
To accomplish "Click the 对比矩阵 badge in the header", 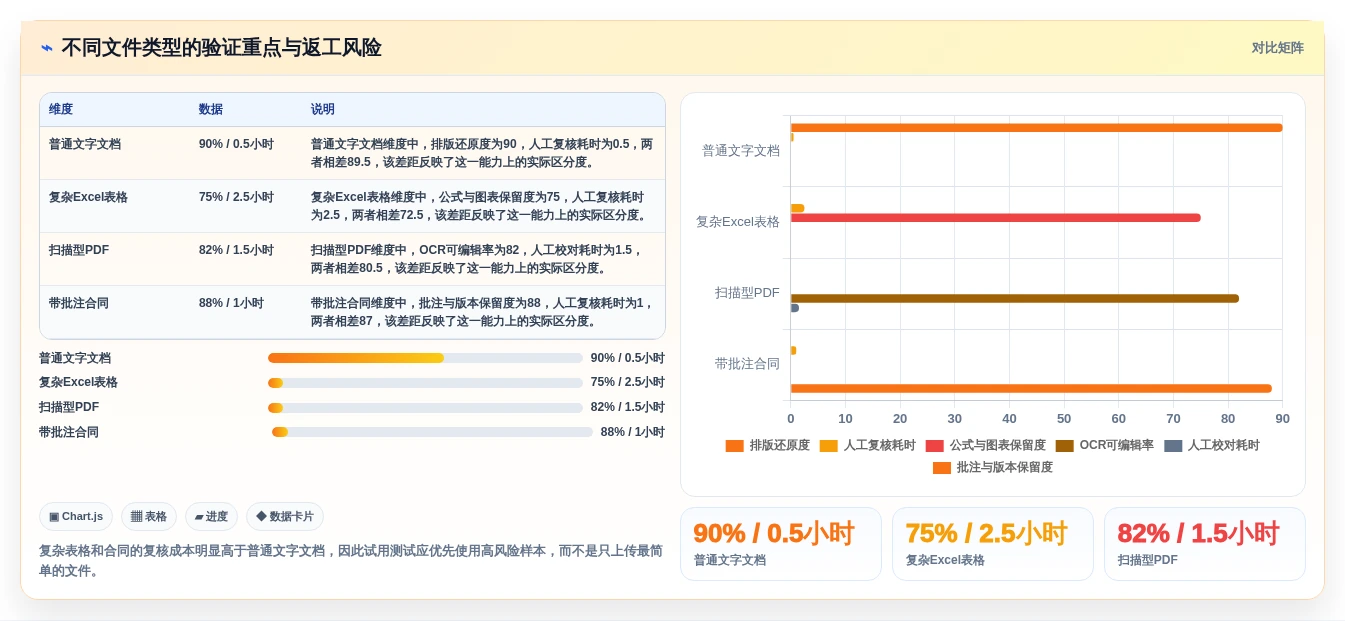I will [x=1277, y=48].
